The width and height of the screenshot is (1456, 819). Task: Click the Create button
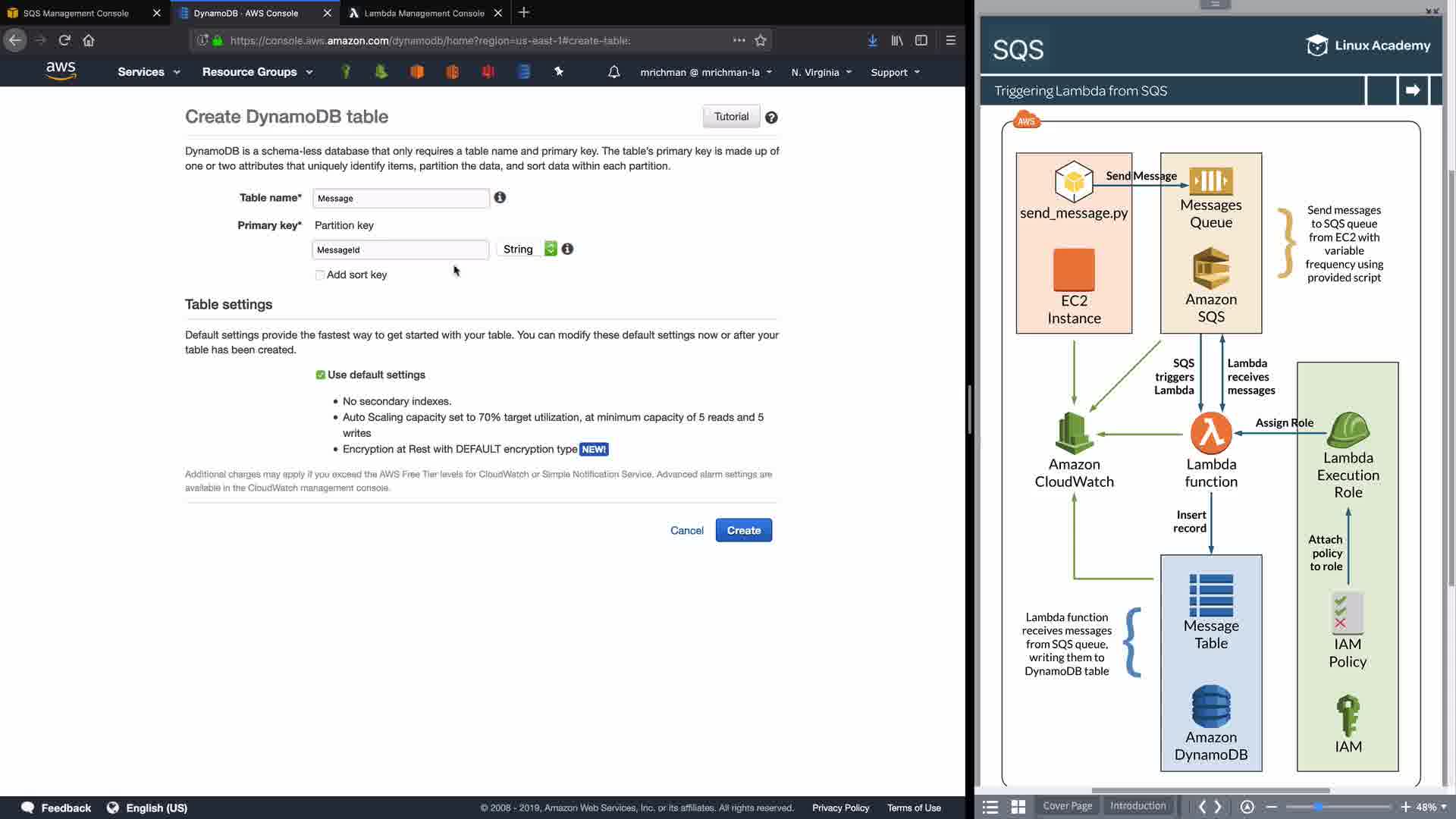coord(743,531)
